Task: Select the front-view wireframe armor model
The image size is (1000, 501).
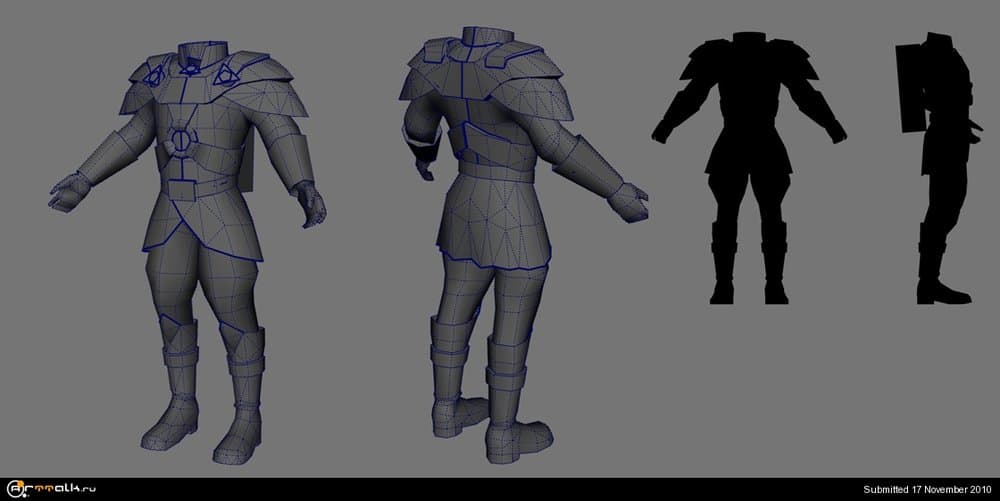Action: click(188, 253)
